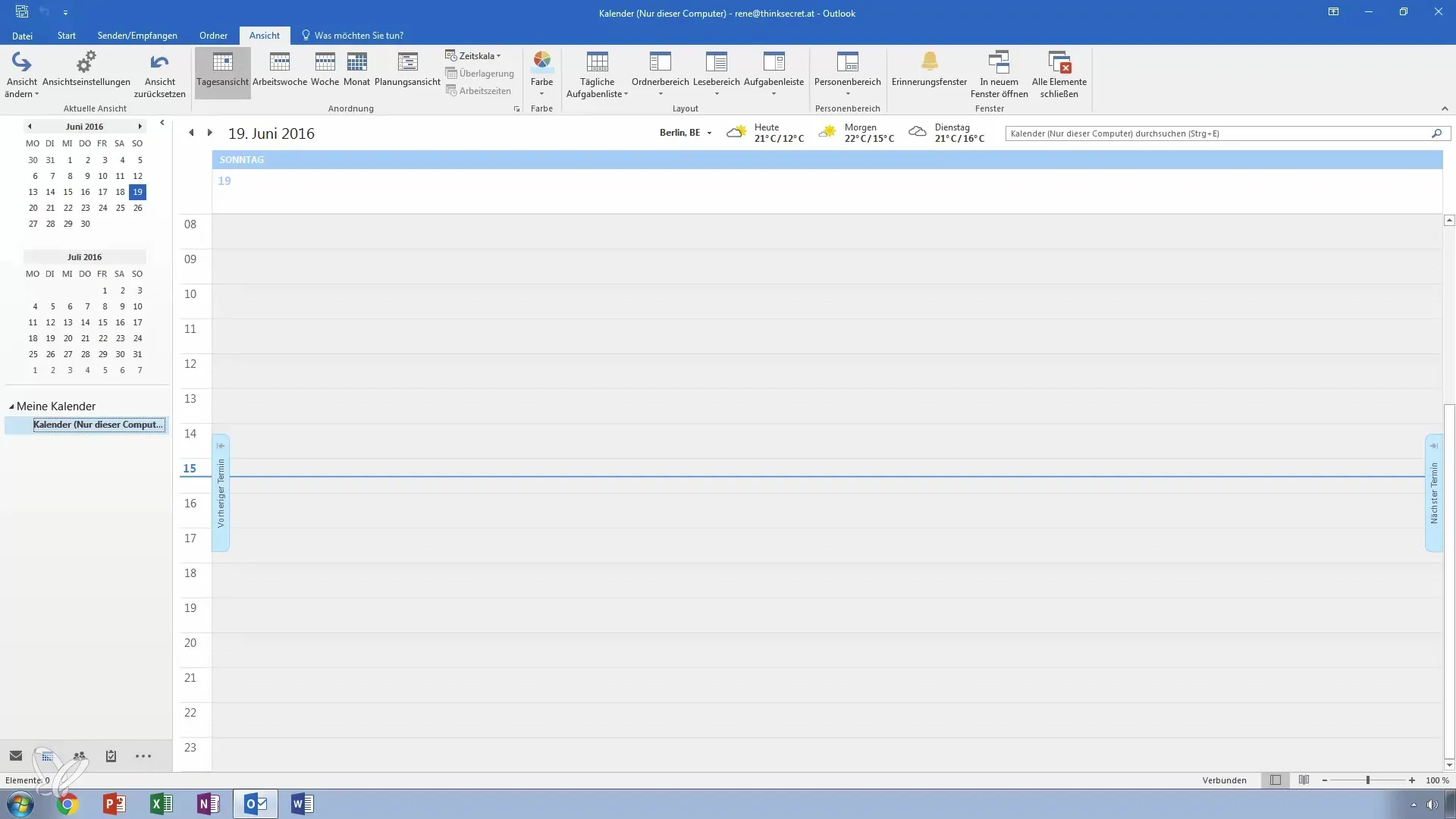Switch to People navigation icon
This screenshot has width=1456, height=819.
(x=80, y=756)
